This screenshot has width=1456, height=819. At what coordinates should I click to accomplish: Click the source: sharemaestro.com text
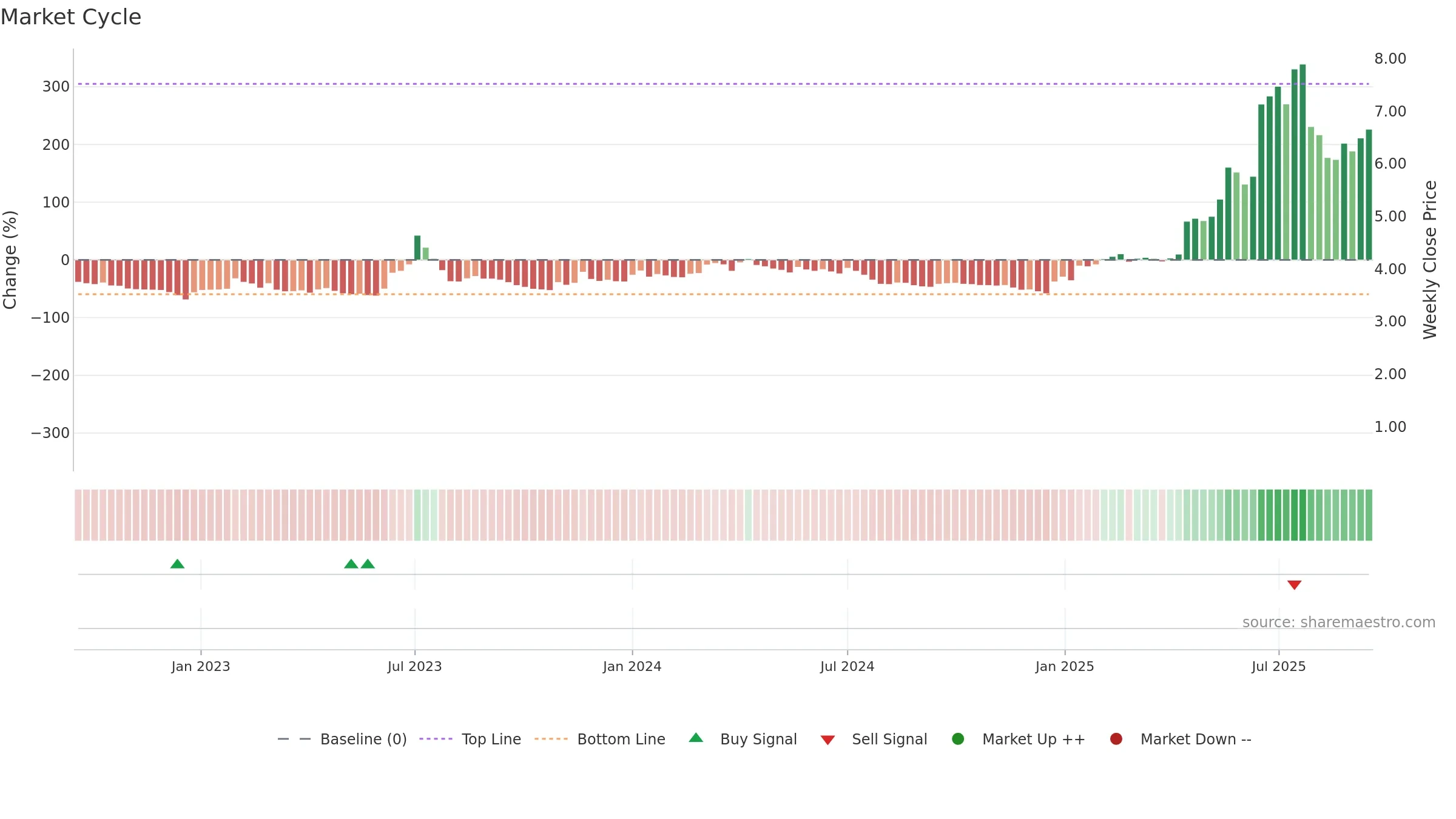tap(1339, 622)
